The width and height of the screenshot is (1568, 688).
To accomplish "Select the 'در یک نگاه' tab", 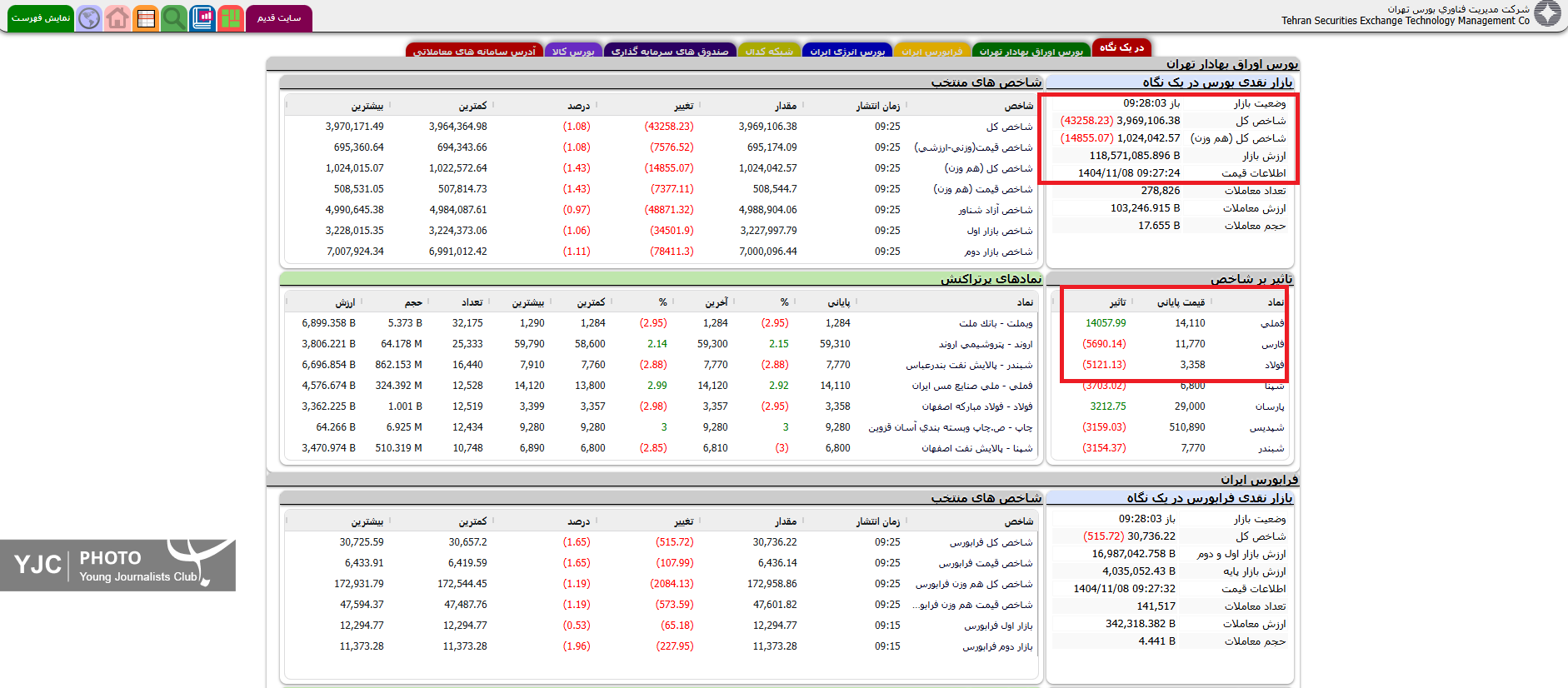I will tap(1121, 47).
